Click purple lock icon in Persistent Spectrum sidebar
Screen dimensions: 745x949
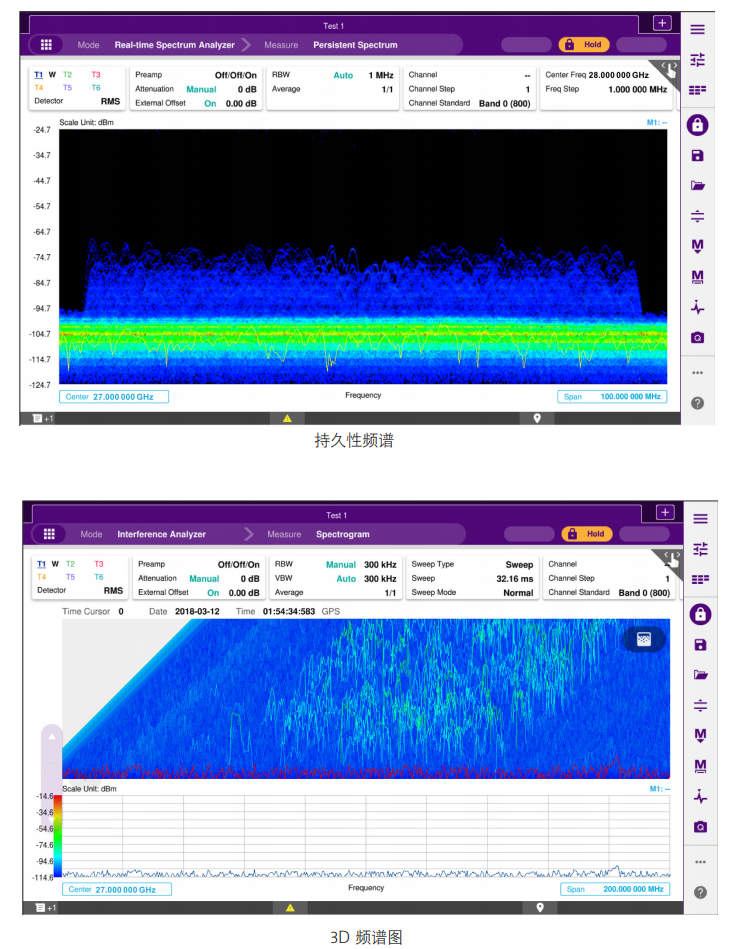tap(697, 125)
